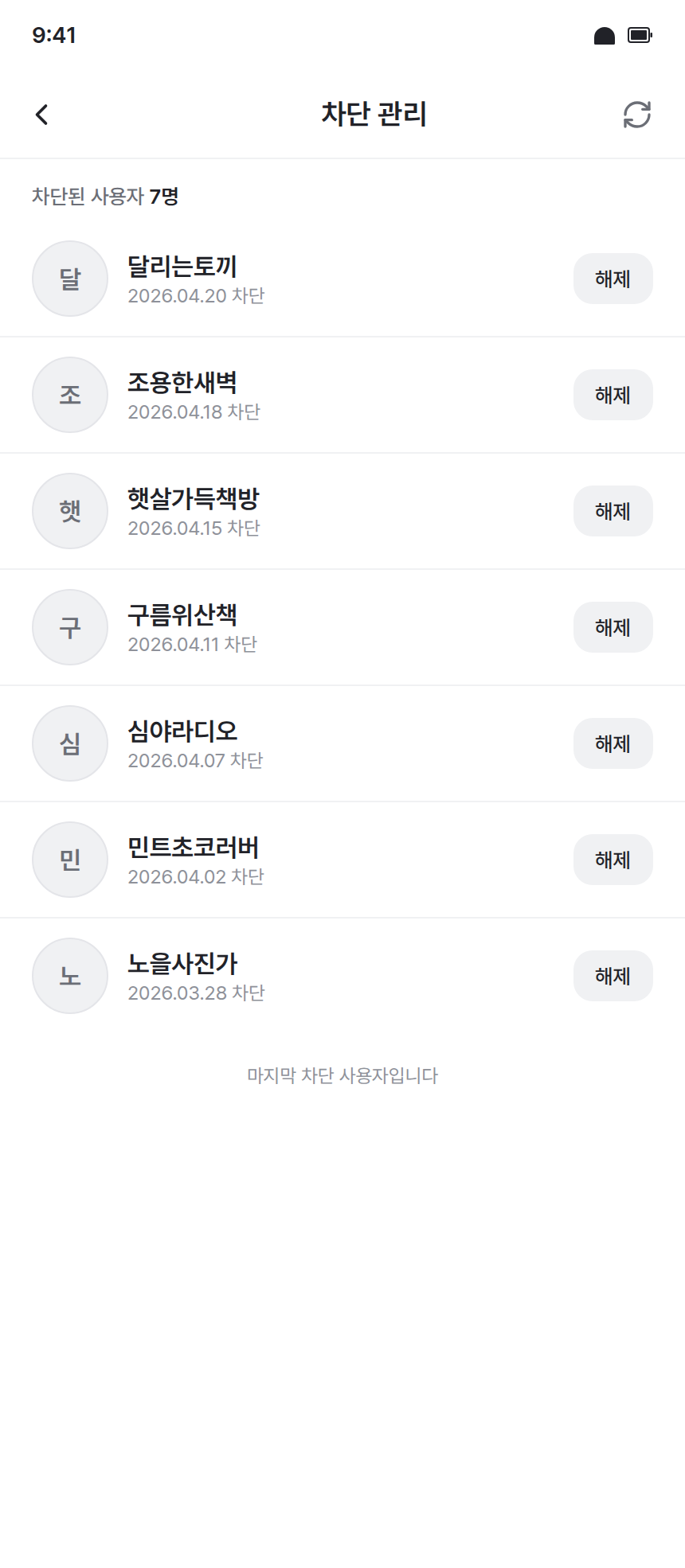Release the block on 심야라디오

tap(613, 743)
